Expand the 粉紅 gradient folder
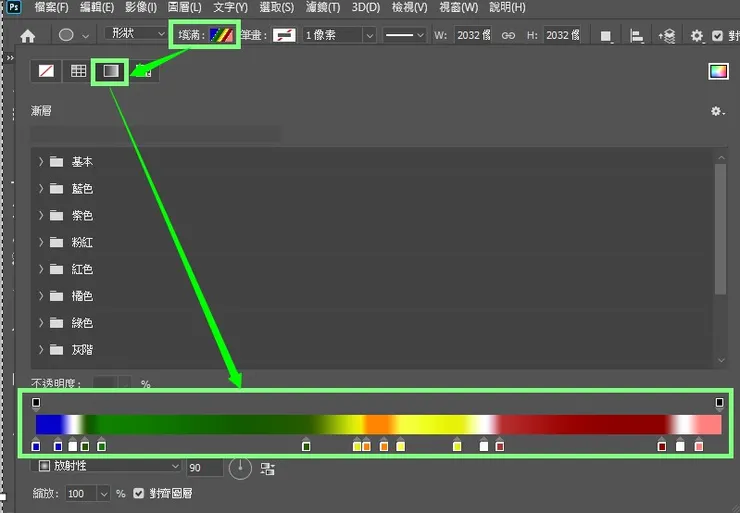The height and width of the screenshot is (513, 740). point(41,243)
